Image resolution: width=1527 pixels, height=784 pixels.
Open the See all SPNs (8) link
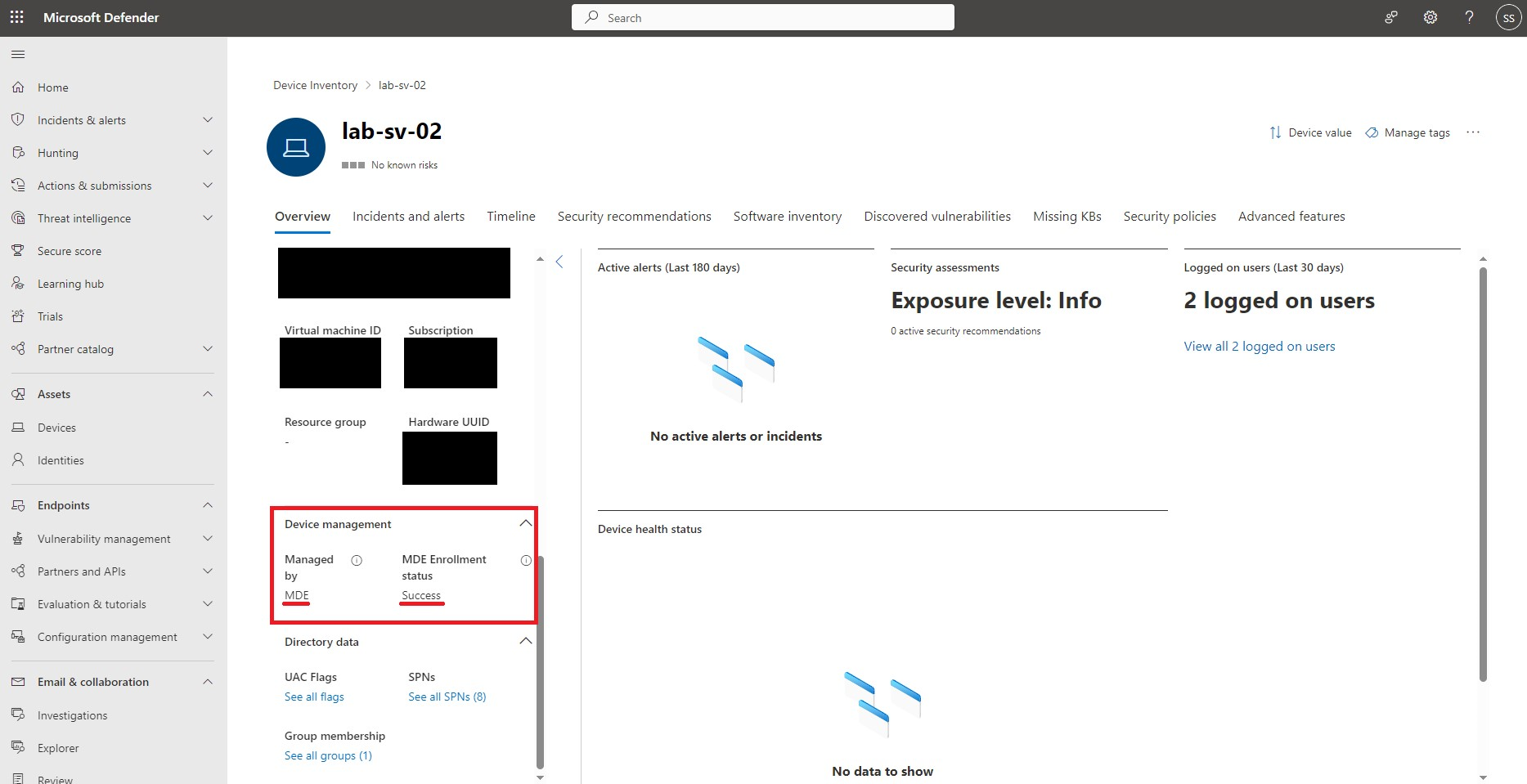[447, 697]
